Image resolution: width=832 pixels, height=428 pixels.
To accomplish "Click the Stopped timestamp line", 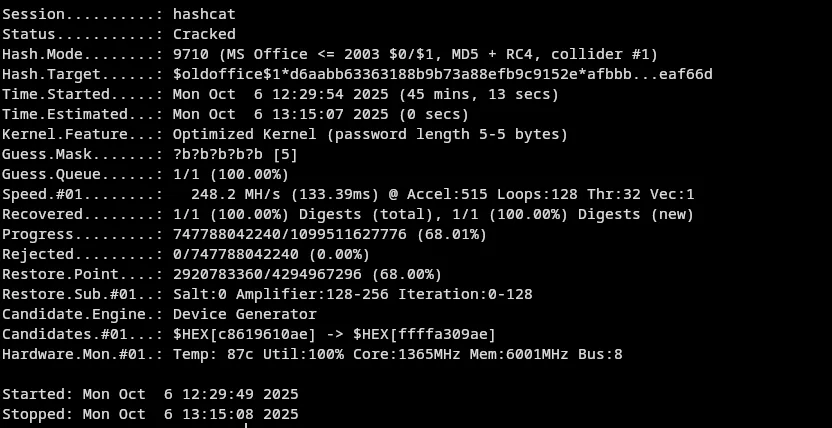I will click(150, 414).
